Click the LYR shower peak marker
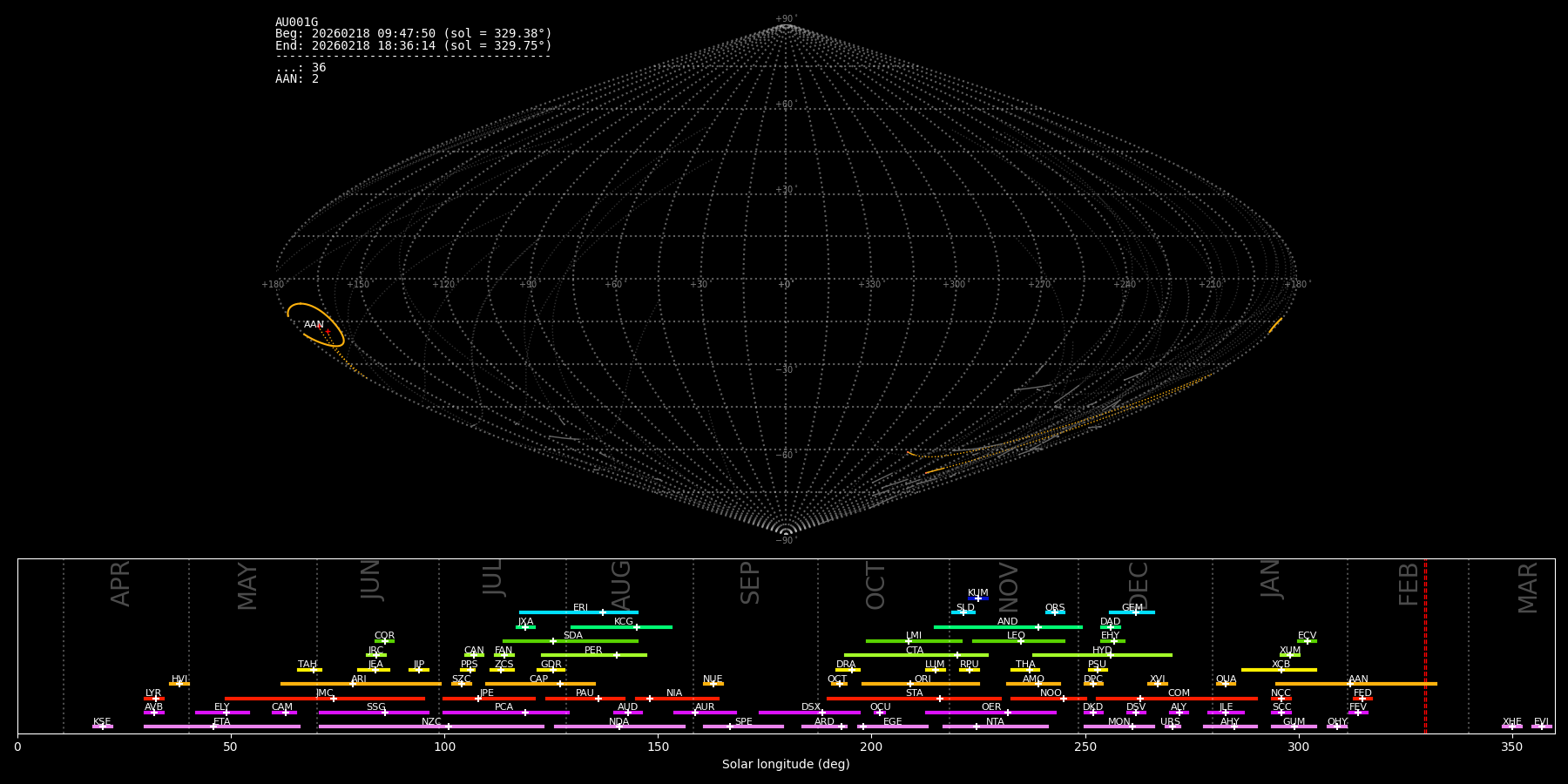1568x784 pixels. click(156, 699)
